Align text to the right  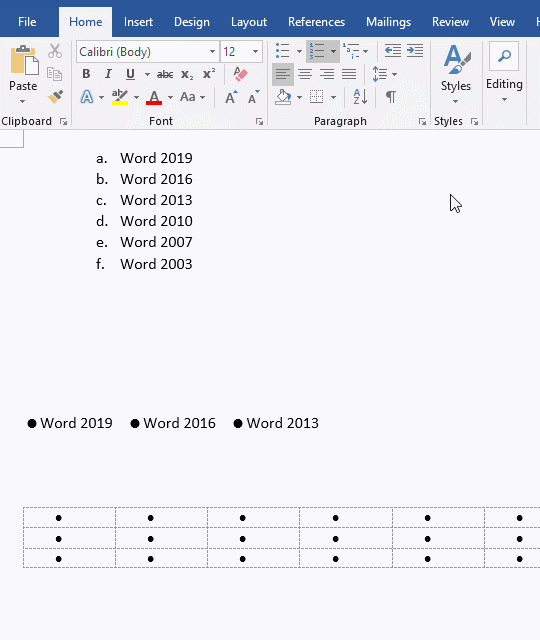327,74
